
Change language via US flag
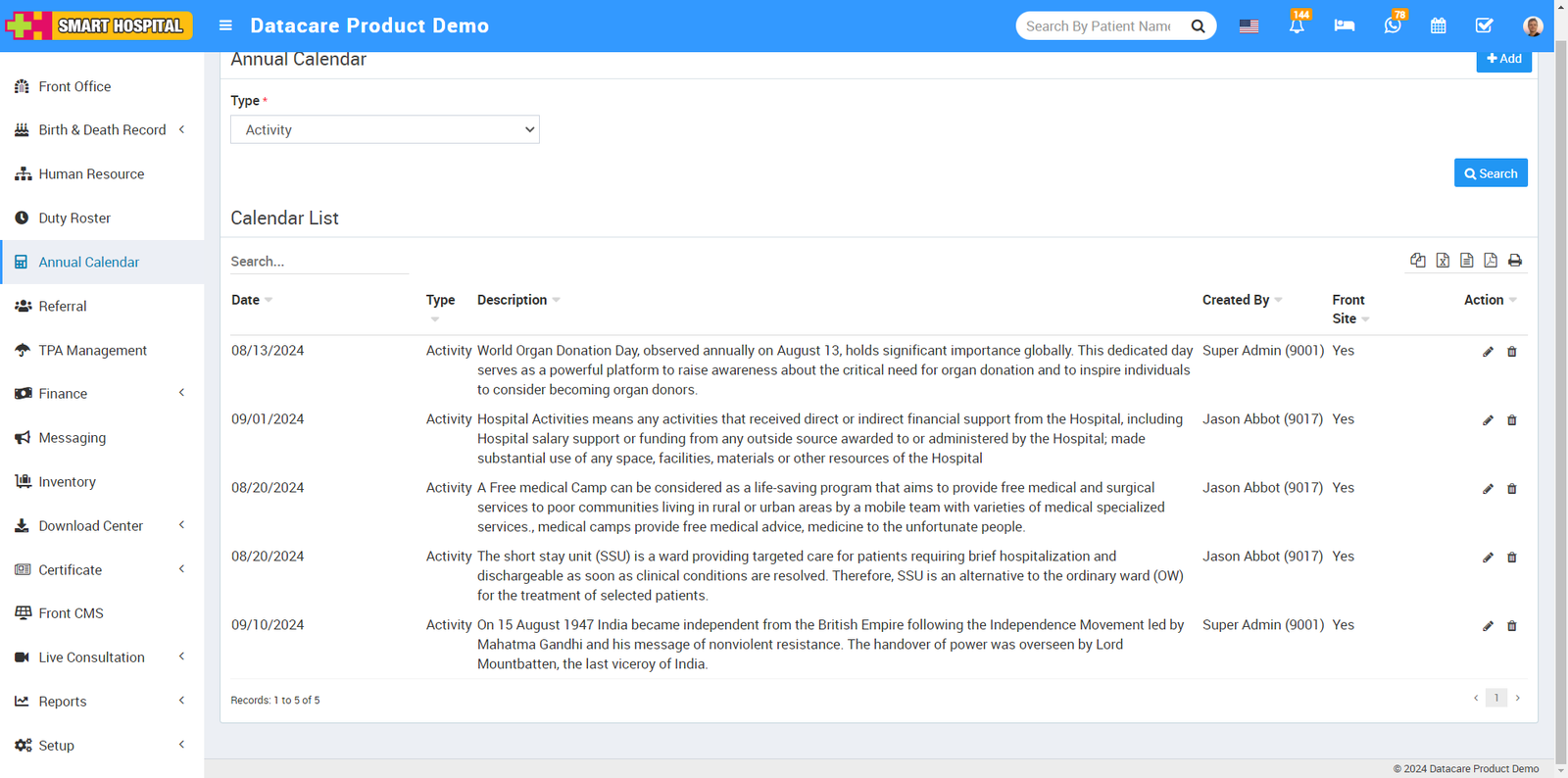click(x=1249, y=25)
